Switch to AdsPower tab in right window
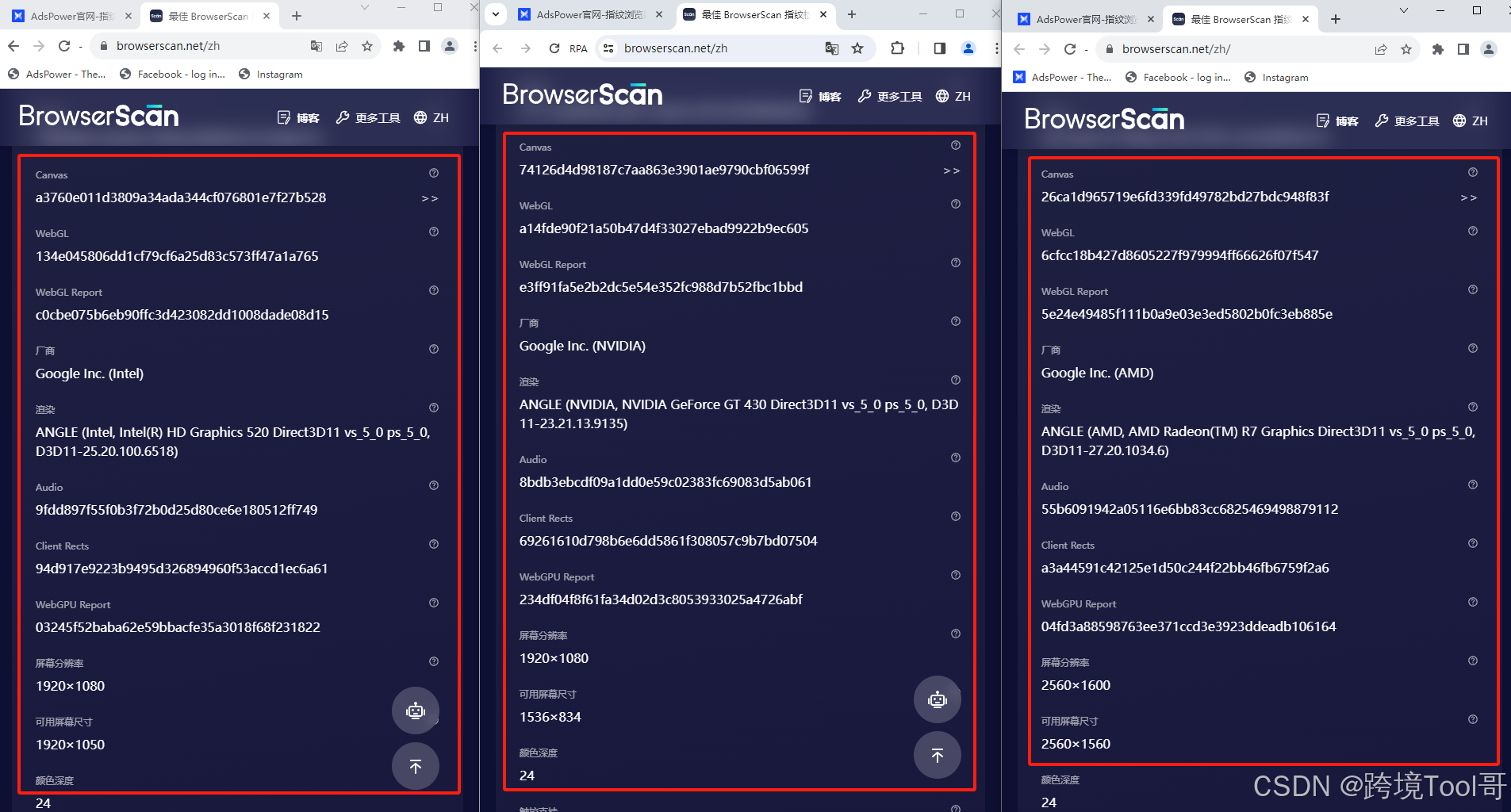 pyautogui.click(x=1085, y=19)
